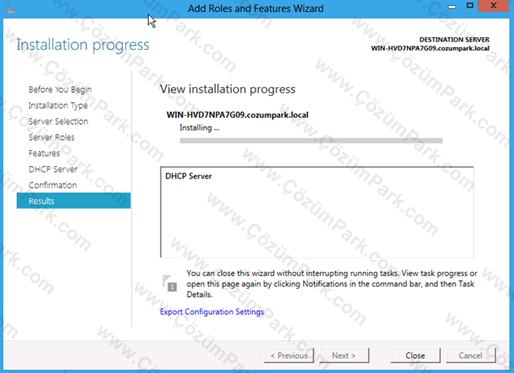Open the Export Configuration Settings link

click(212, 312)
